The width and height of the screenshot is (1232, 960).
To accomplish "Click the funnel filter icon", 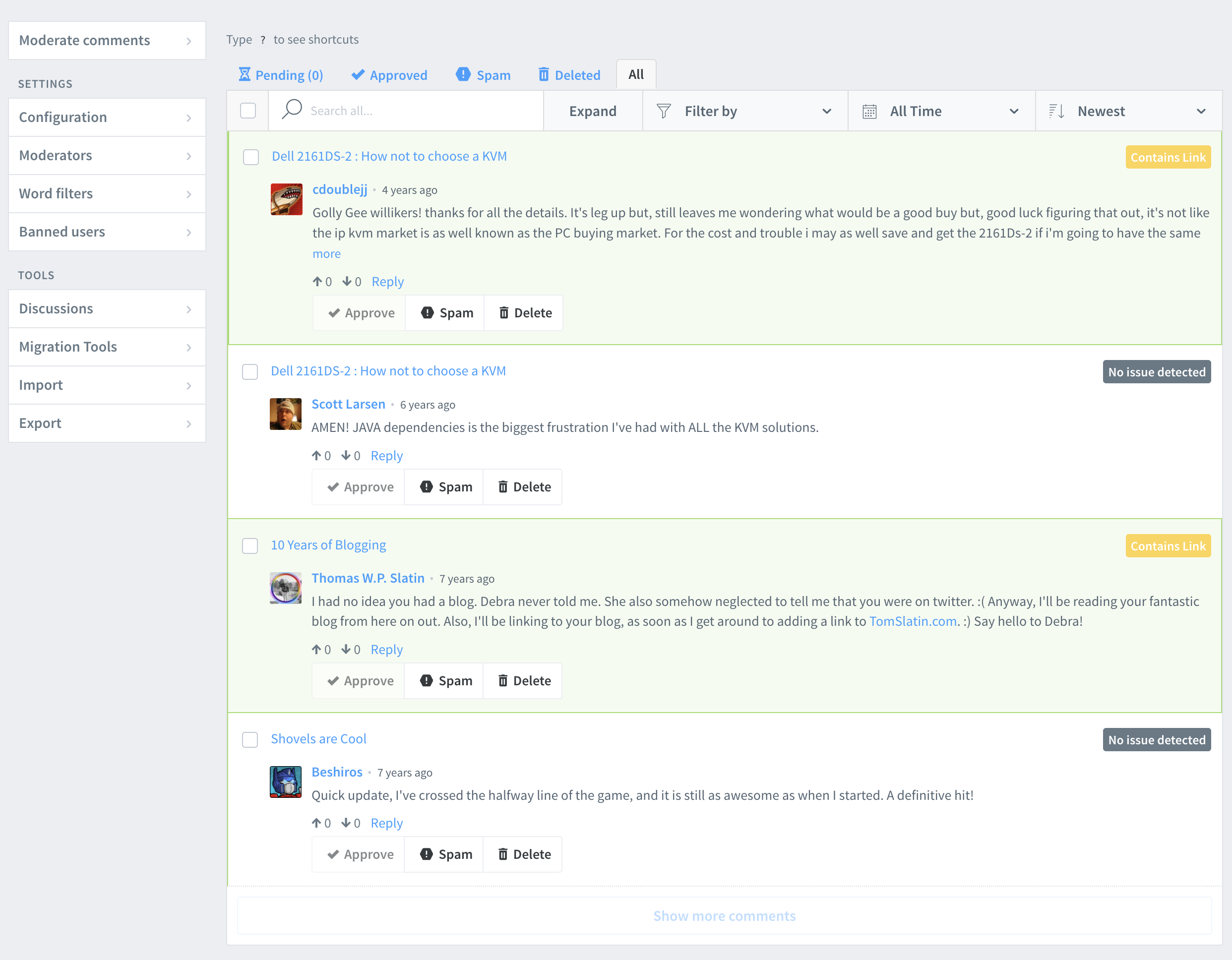I will 664,111.
